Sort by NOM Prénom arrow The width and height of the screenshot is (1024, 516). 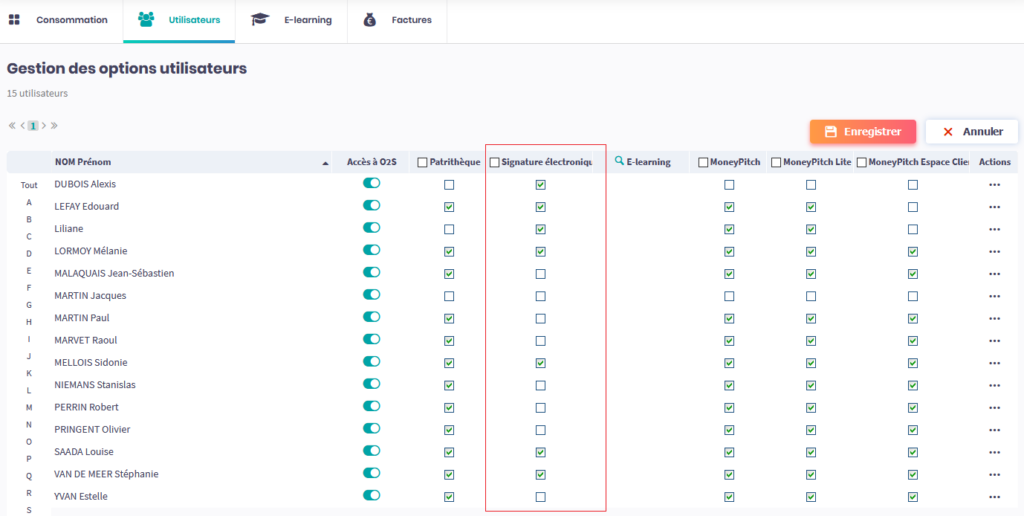pyautogui.click(x=325, y=163)
